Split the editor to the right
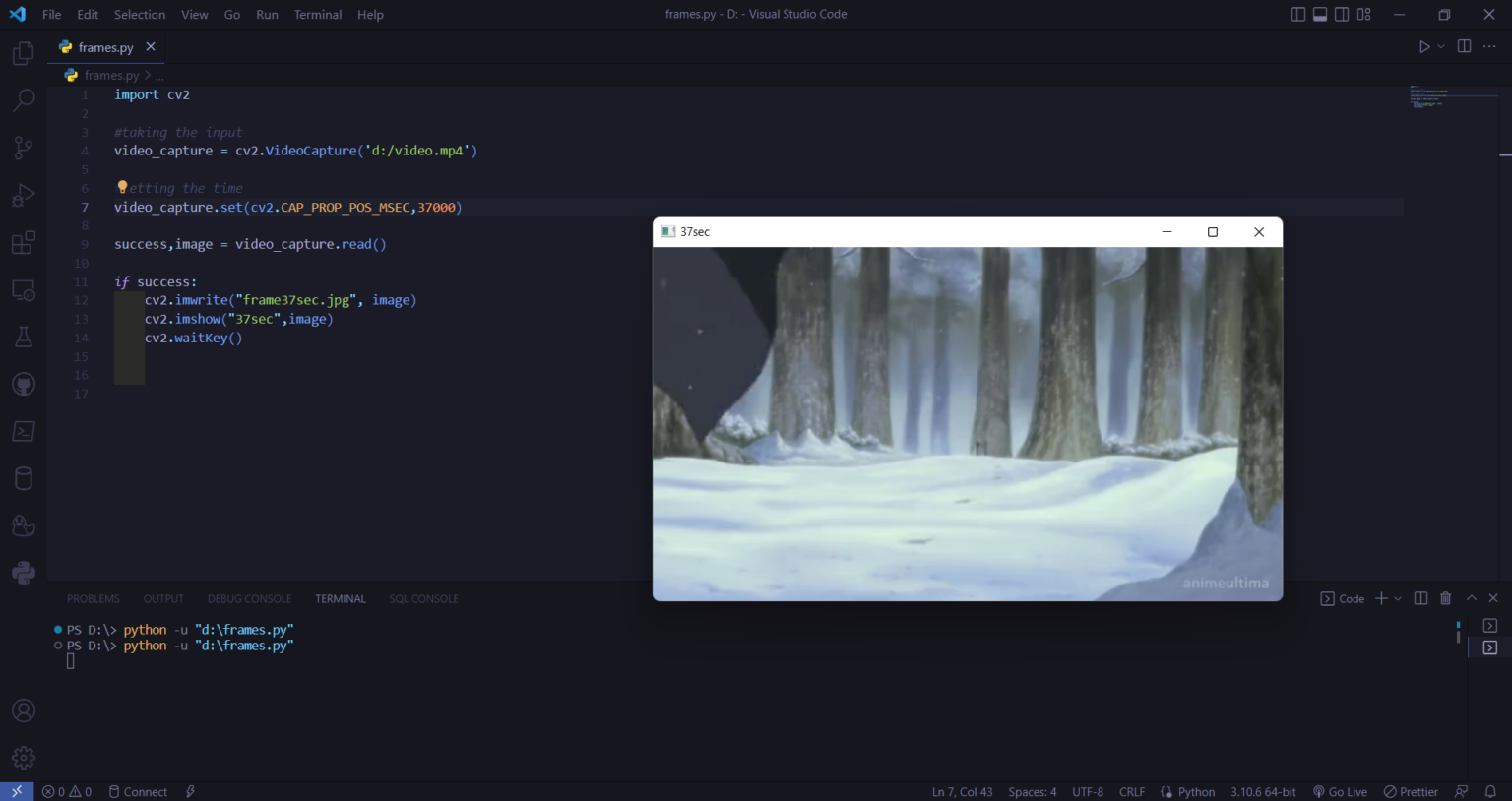Viewport: 1512px width, 801px height. pos(1464,46)
